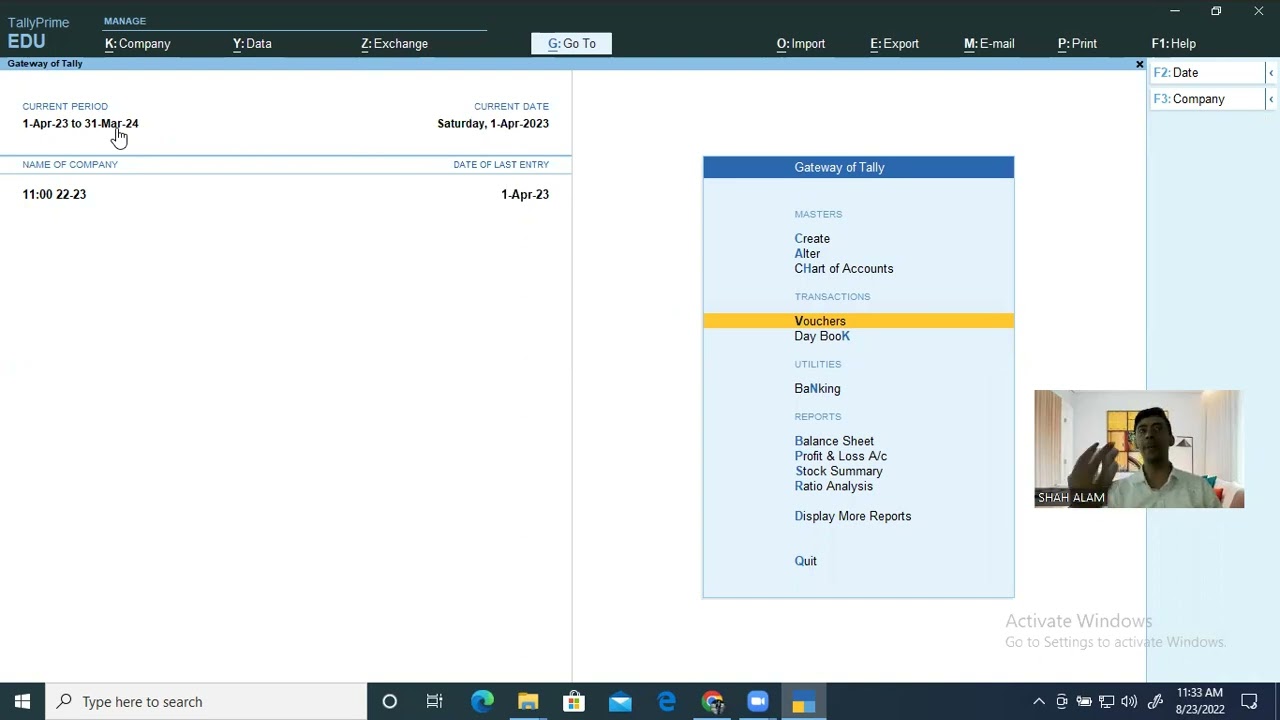The width and height of the screenshot is (1280, 720).
Task: Open Google Chrome from taskbar
Action: (x=712, y=702)
